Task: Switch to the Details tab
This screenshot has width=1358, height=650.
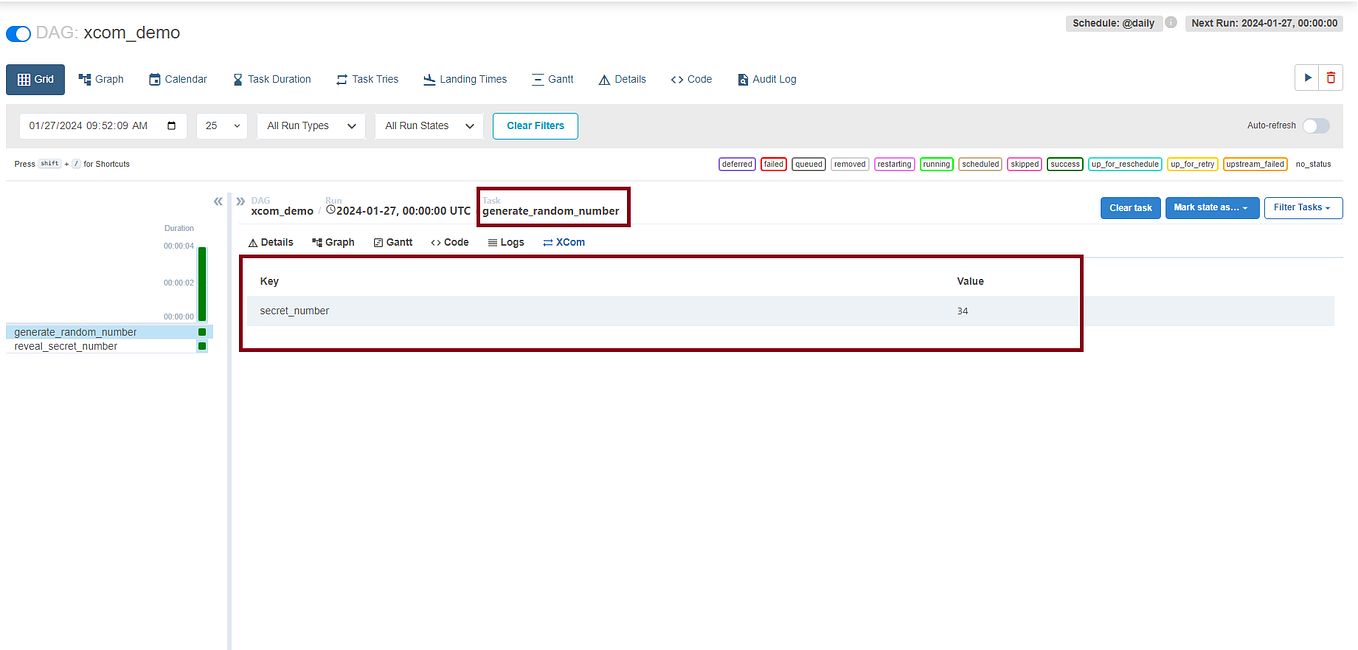Action: [x=270, y=242]
